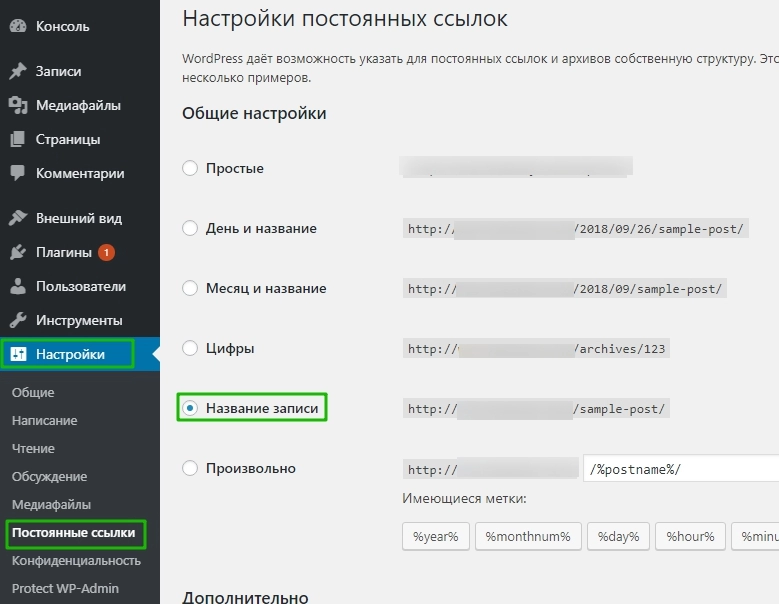Image resolution: width=779 pixels, height=604 pixels.
Task: Go to Protect WP-Admin submenu
Action: click(65, 589)
